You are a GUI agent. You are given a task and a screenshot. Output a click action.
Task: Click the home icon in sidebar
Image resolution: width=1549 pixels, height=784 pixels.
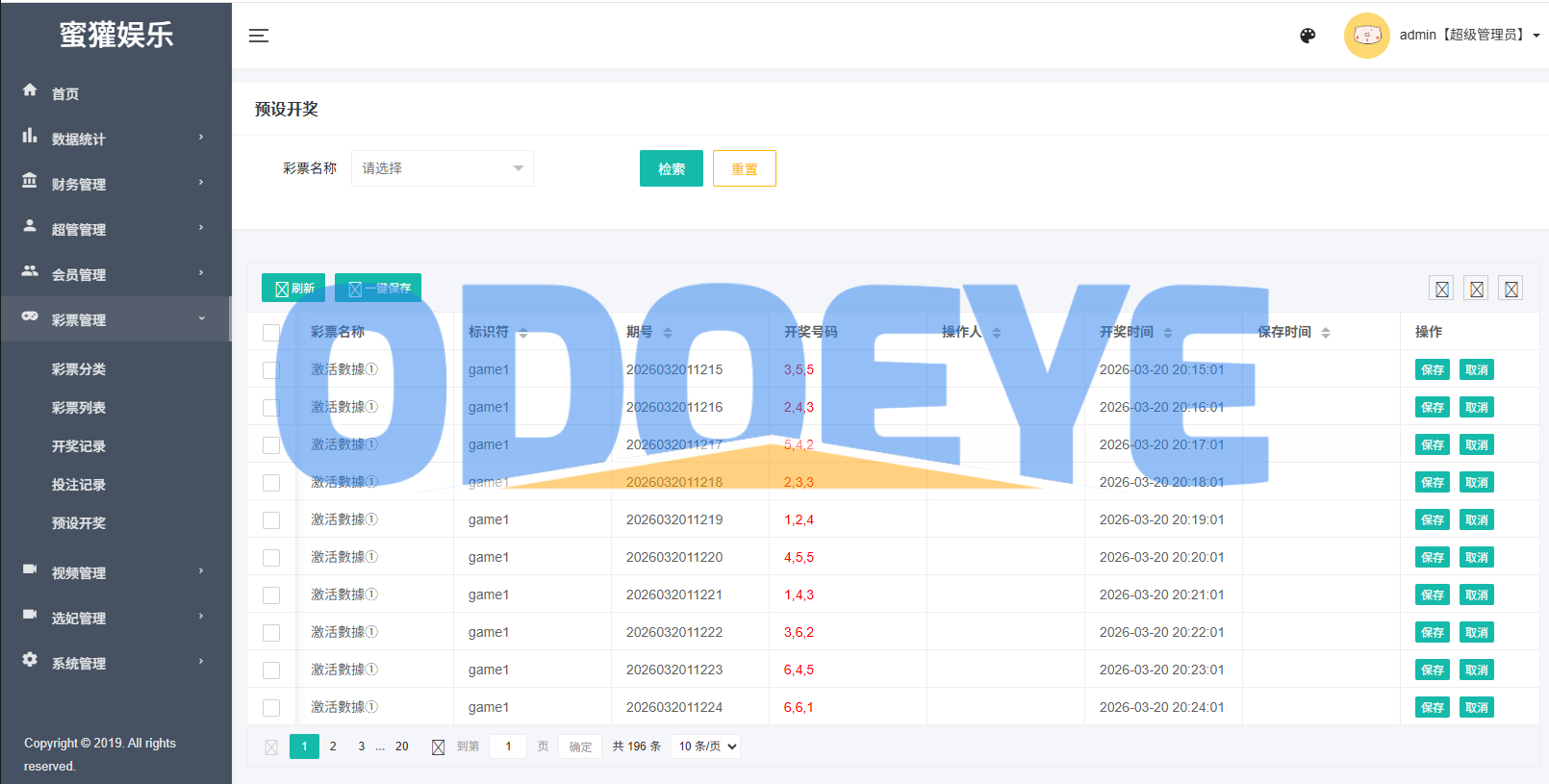pyautogui.click(x=30, y=90)
